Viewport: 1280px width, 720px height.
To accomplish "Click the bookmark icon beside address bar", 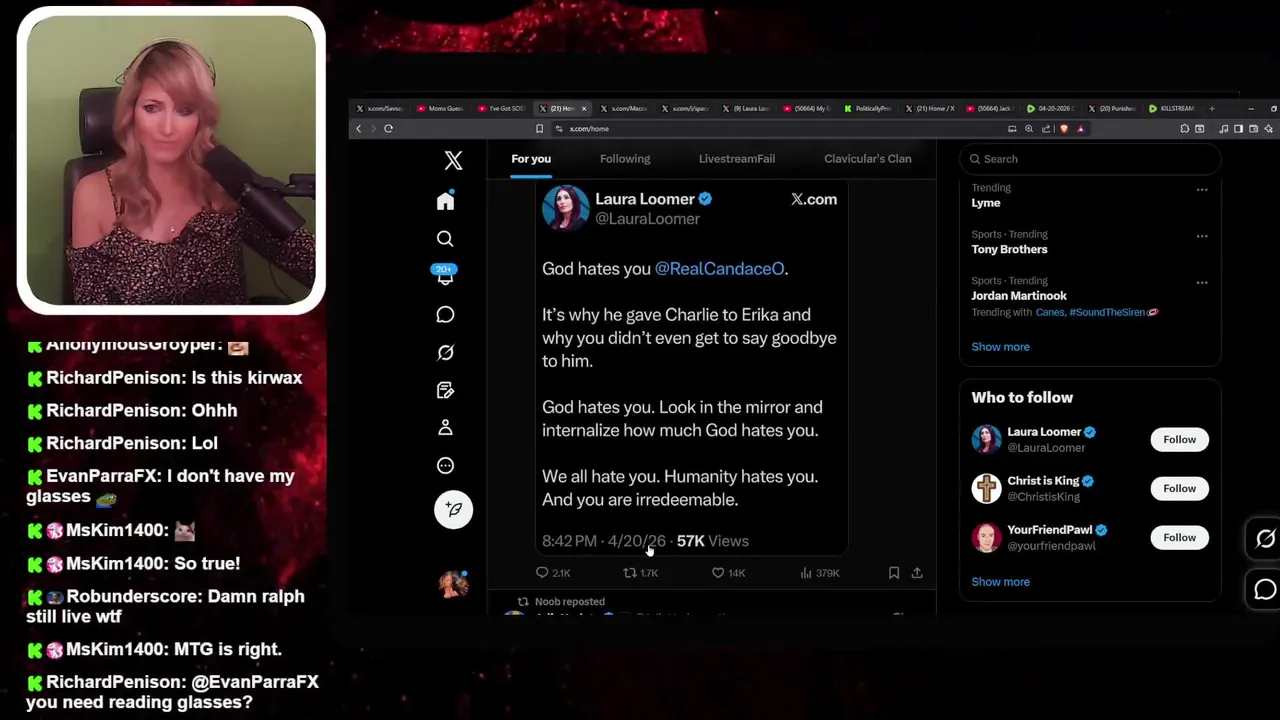I will 539,129.
